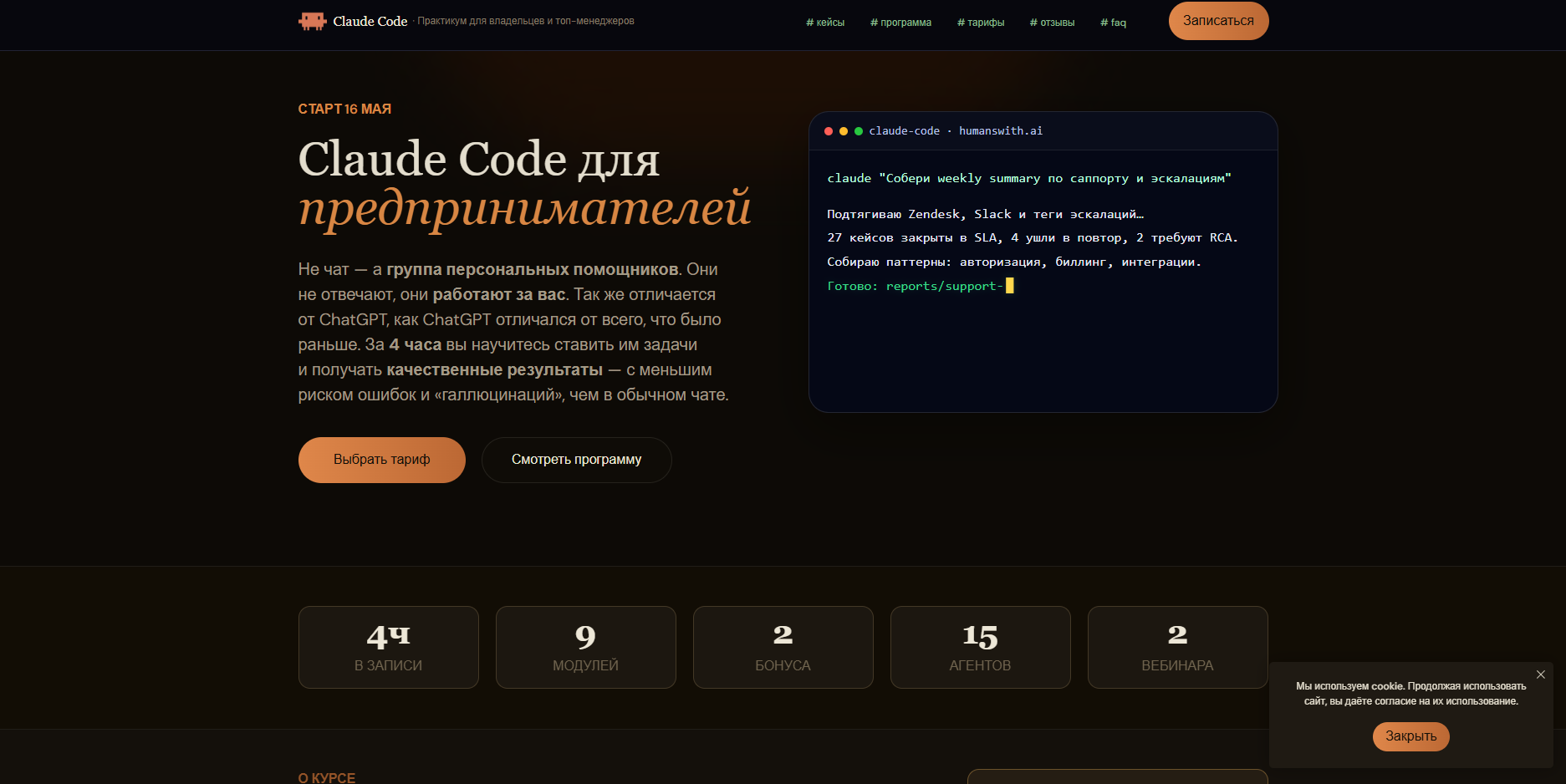Open the # faq navigation link

(1113, 23)
